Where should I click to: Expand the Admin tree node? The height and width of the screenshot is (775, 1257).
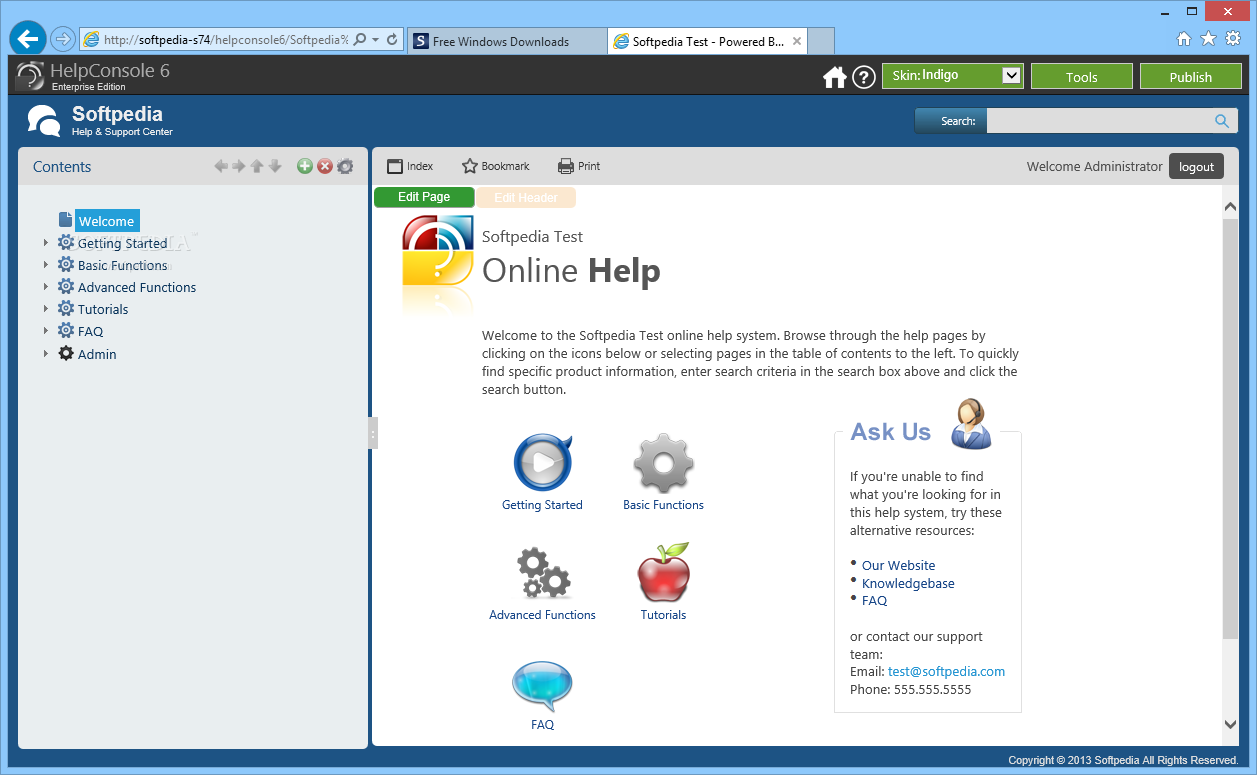tap(45, 354)
